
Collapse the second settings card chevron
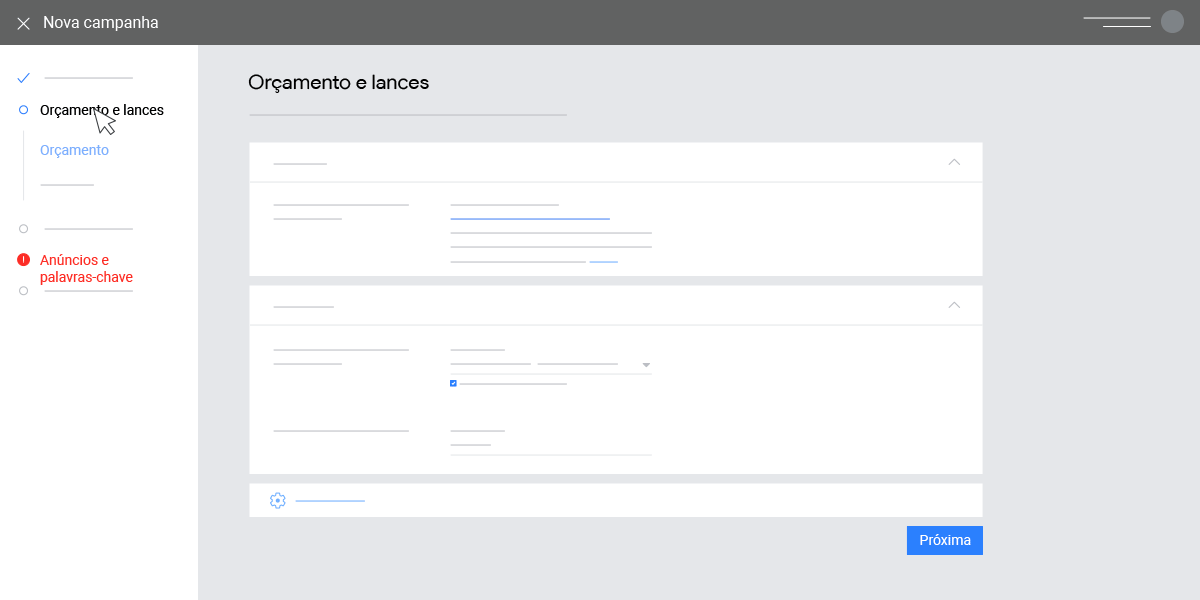[954, 305]
